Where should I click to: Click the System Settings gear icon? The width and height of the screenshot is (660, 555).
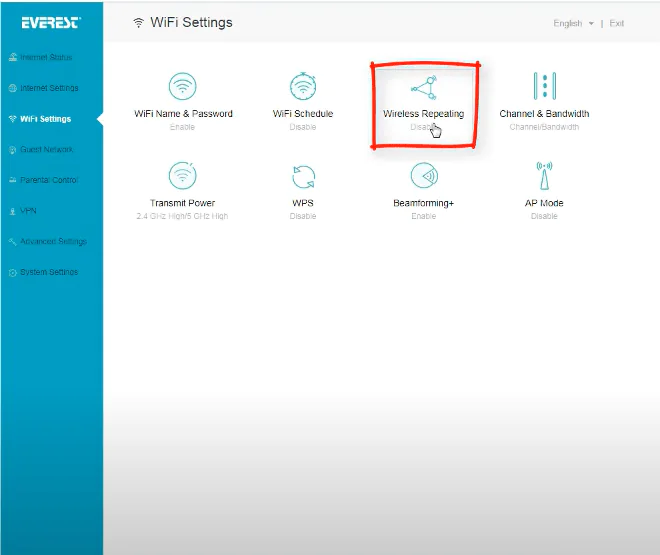pyautogui.click(x=13, y=272)
